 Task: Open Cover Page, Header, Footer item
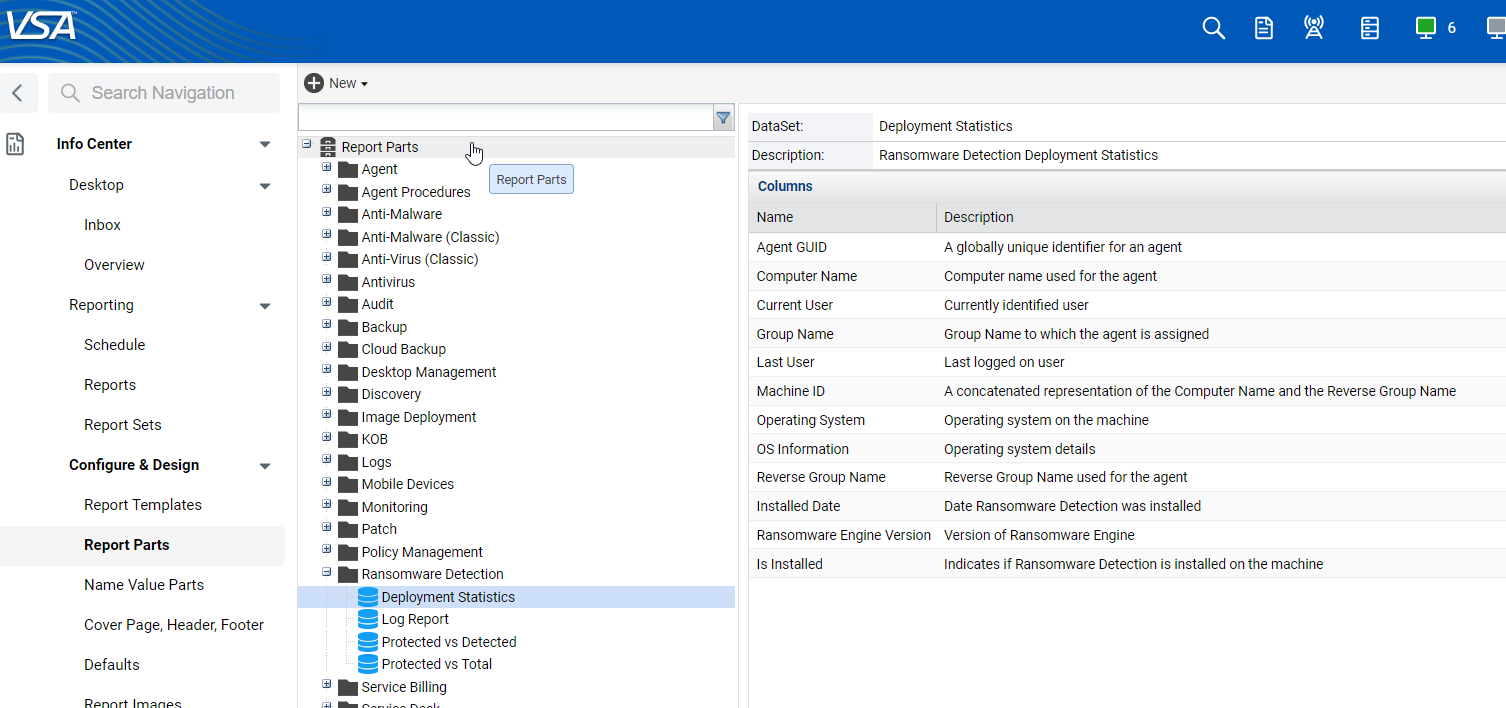tap(174, 625)
